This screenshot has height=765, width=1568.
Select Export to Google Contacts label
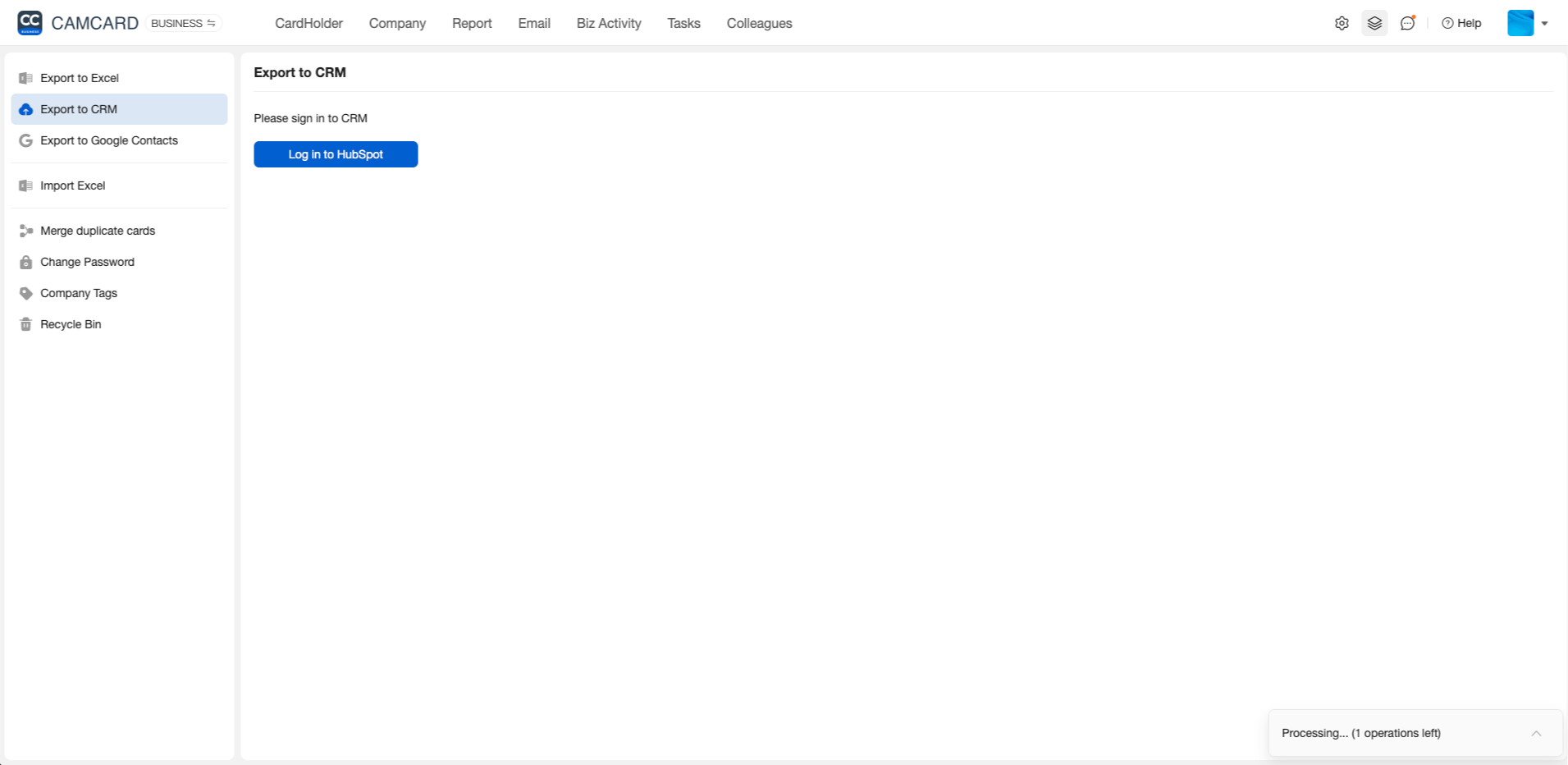109,140
